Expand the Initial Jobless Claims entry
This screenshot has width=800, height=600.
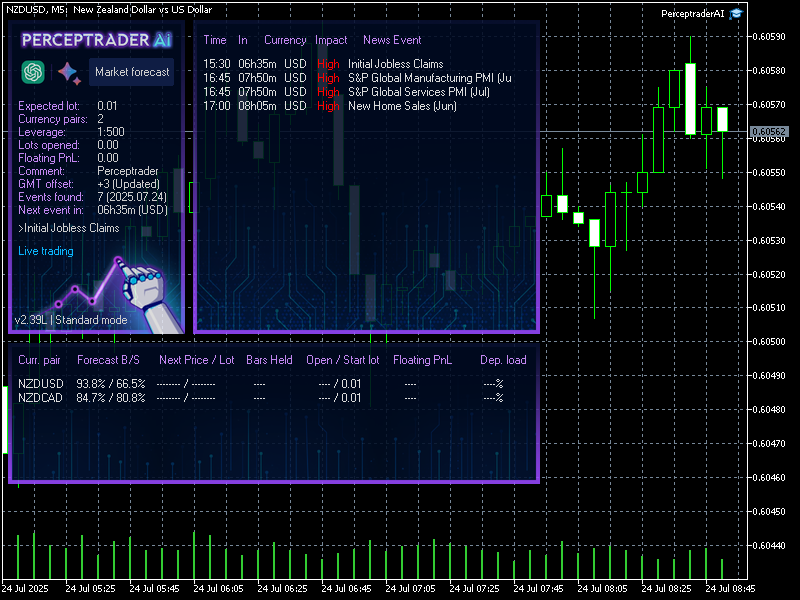coord(69,228)
